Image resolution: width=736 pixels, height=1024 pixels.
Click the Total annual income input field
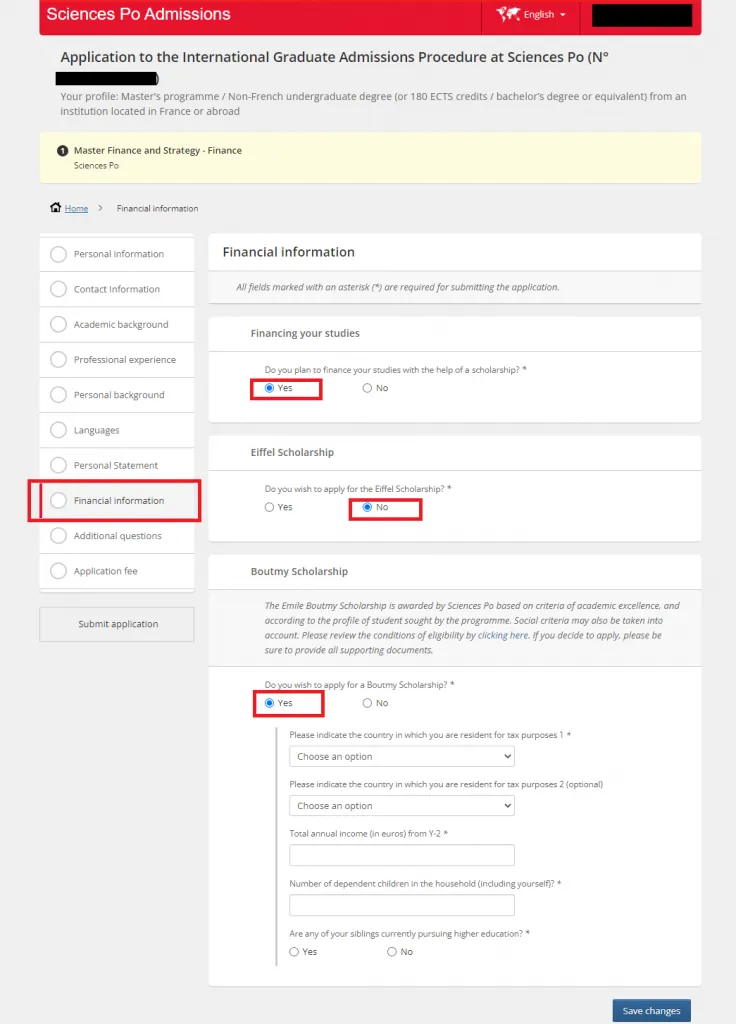(x=402, y=855)
